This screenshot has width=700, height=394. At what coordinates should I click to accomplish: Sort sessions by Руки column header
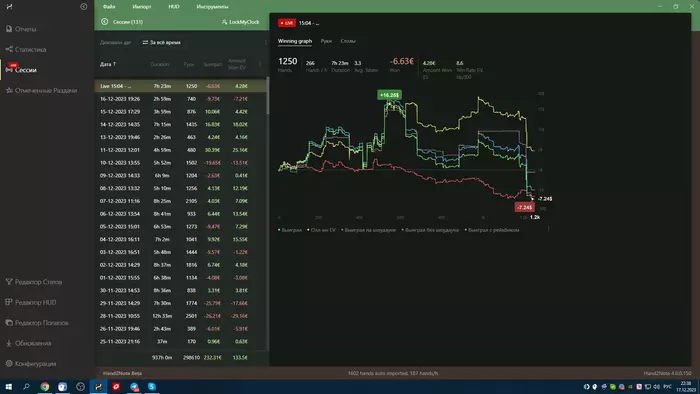coord(189,64)
